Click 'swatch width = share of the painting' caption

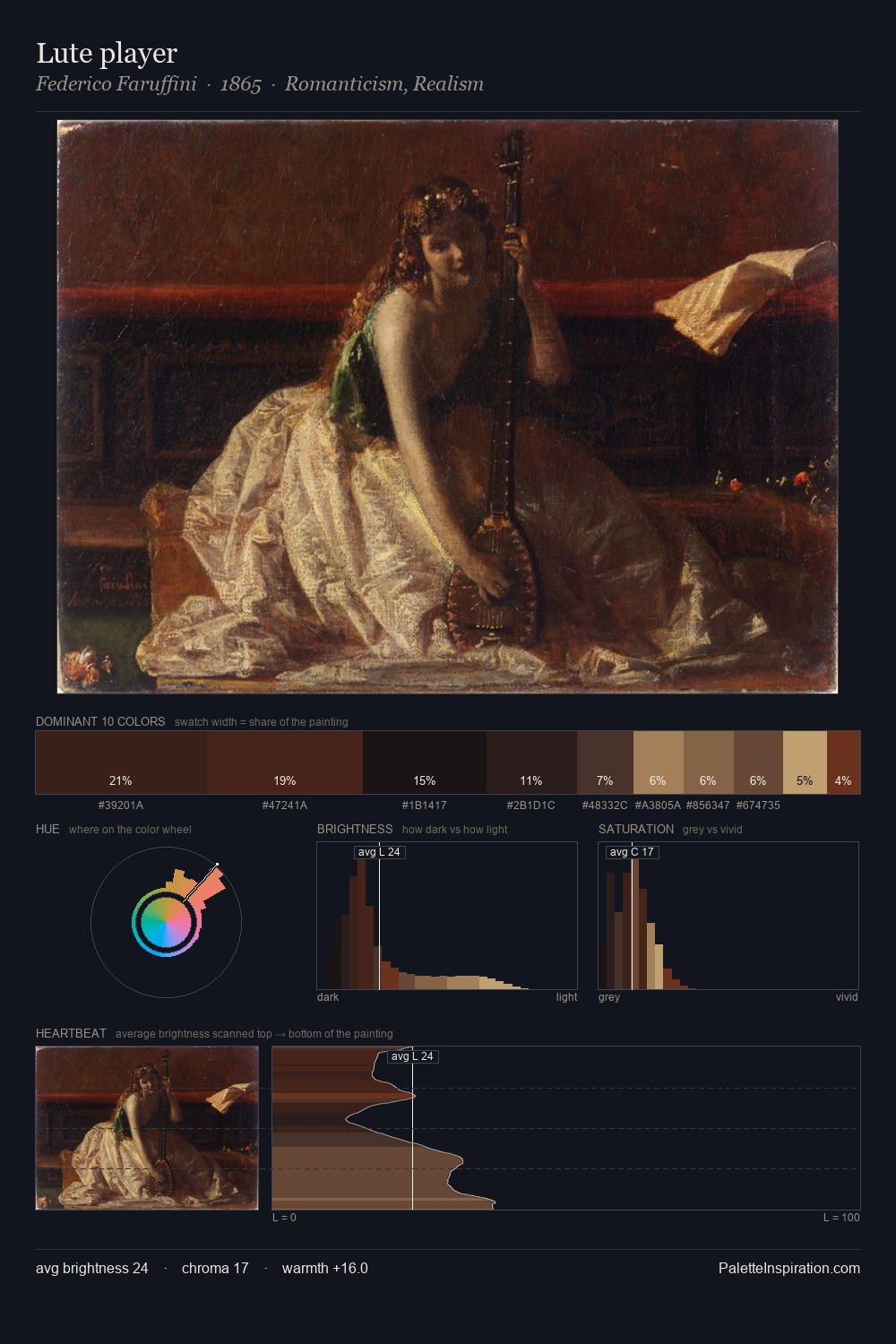click(x=262, y=722)
